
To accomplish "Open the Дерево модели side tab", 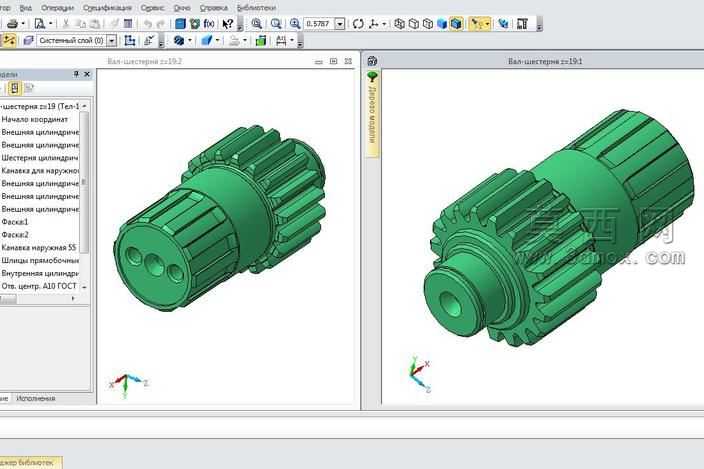I will [x=372, y=114].
